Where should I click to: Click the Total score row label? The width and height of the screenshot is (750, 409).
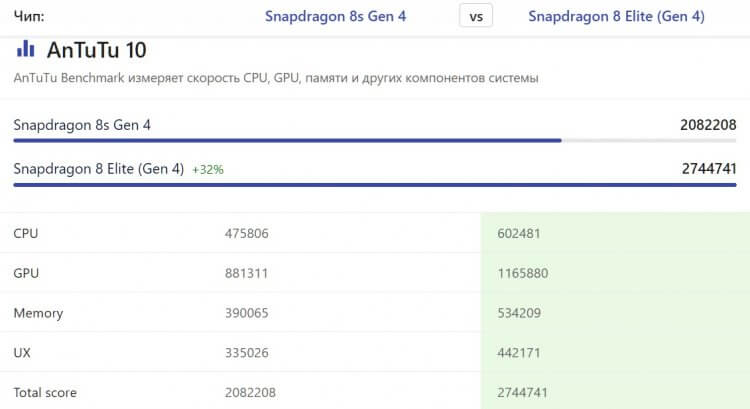point(45,392)
